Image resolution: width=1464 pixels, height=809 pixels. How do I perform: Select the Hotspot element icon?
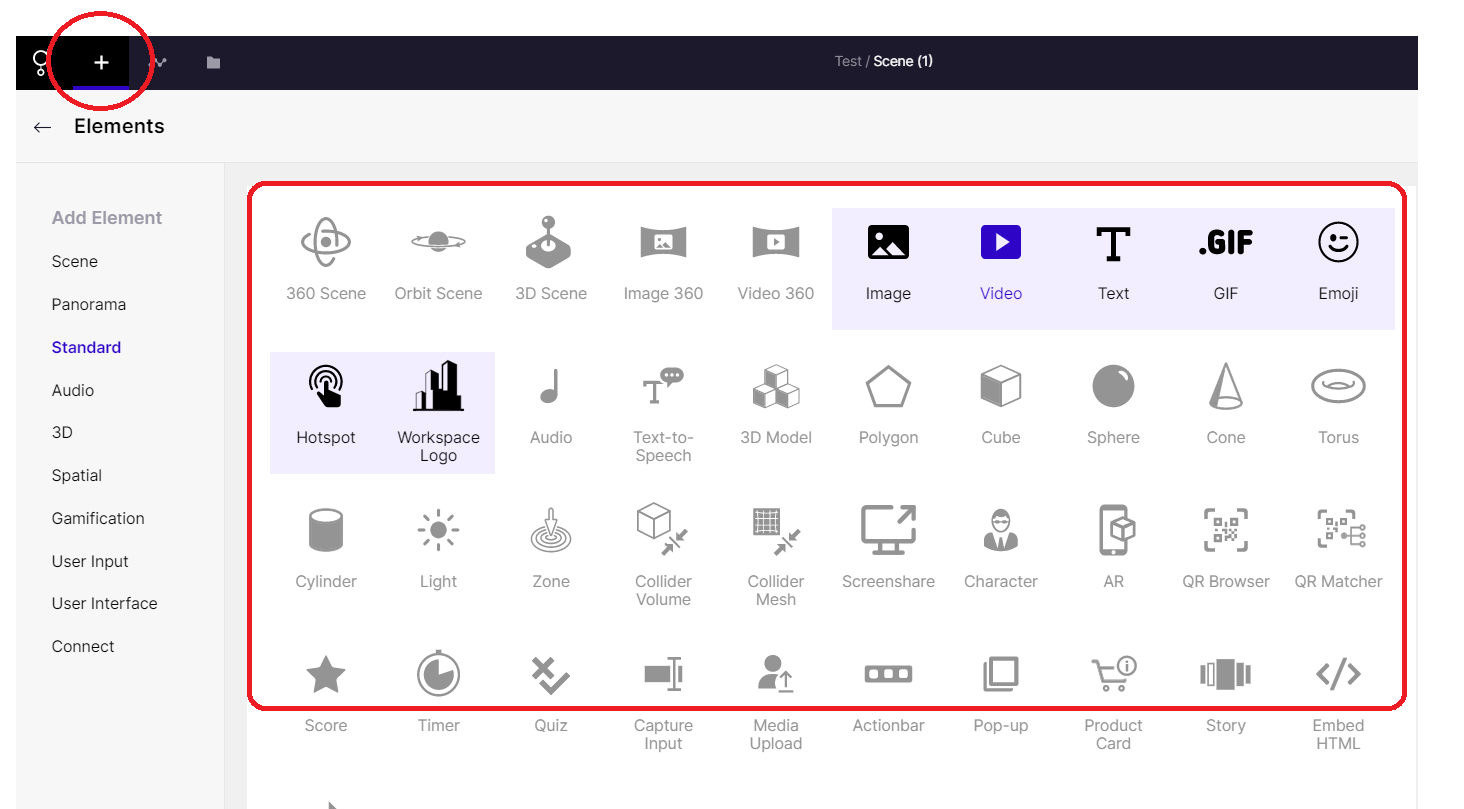326,388
